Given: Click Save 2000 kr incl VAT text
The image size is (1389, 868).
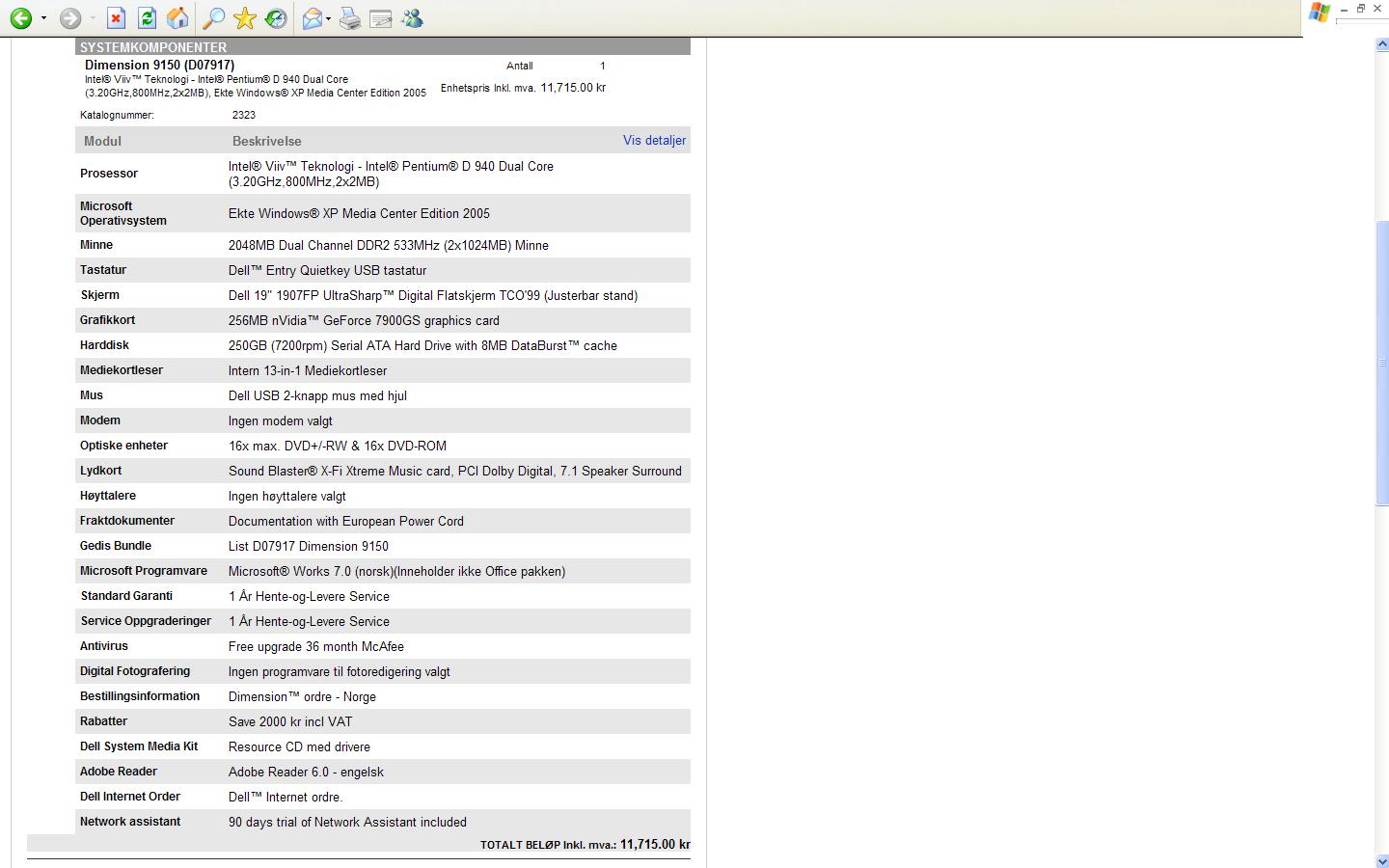Looking at the screenshot, I should 290,721.
